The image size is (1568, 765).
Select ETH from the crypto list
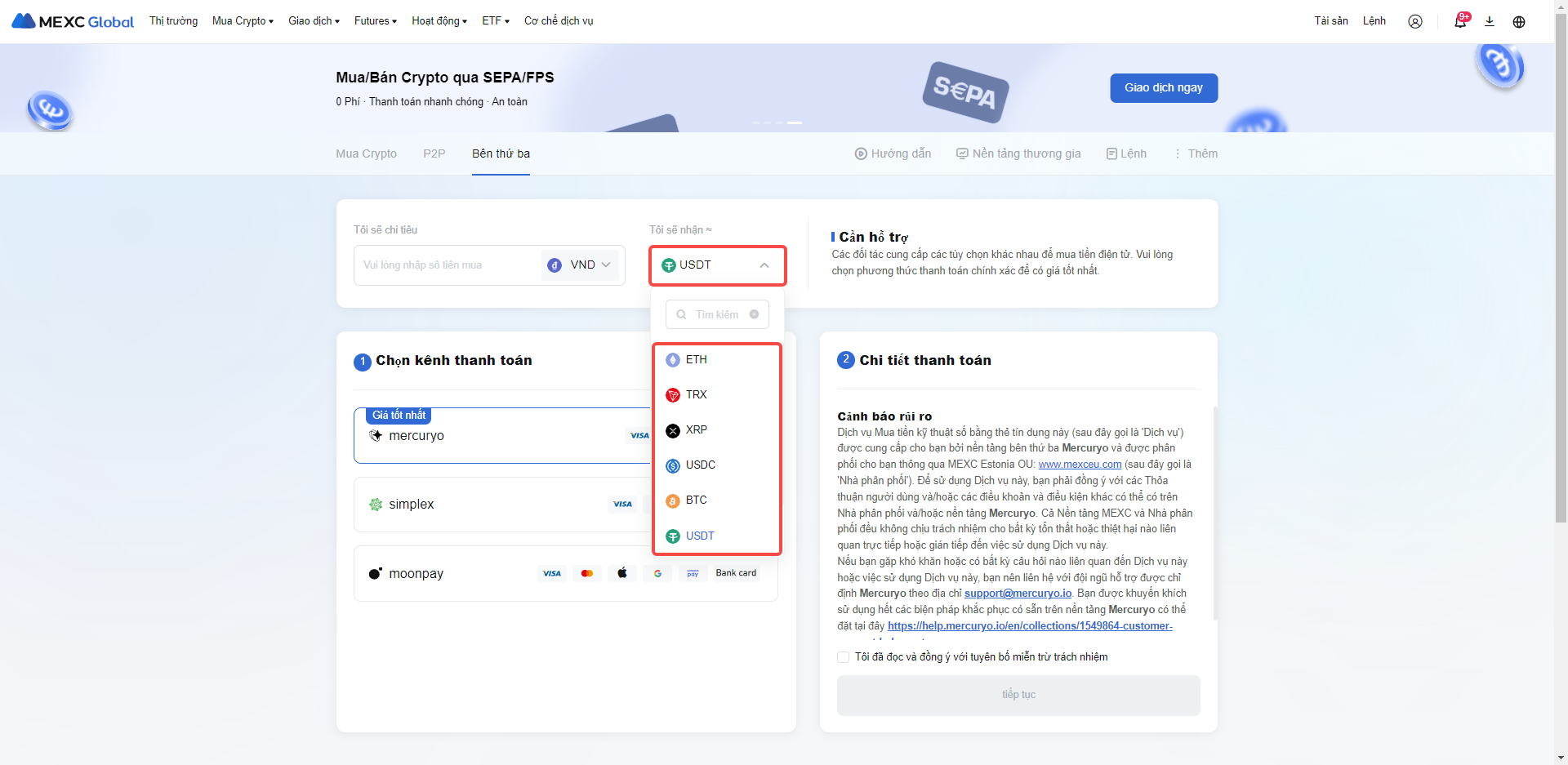pyautogui.click(x=696, y=360)
